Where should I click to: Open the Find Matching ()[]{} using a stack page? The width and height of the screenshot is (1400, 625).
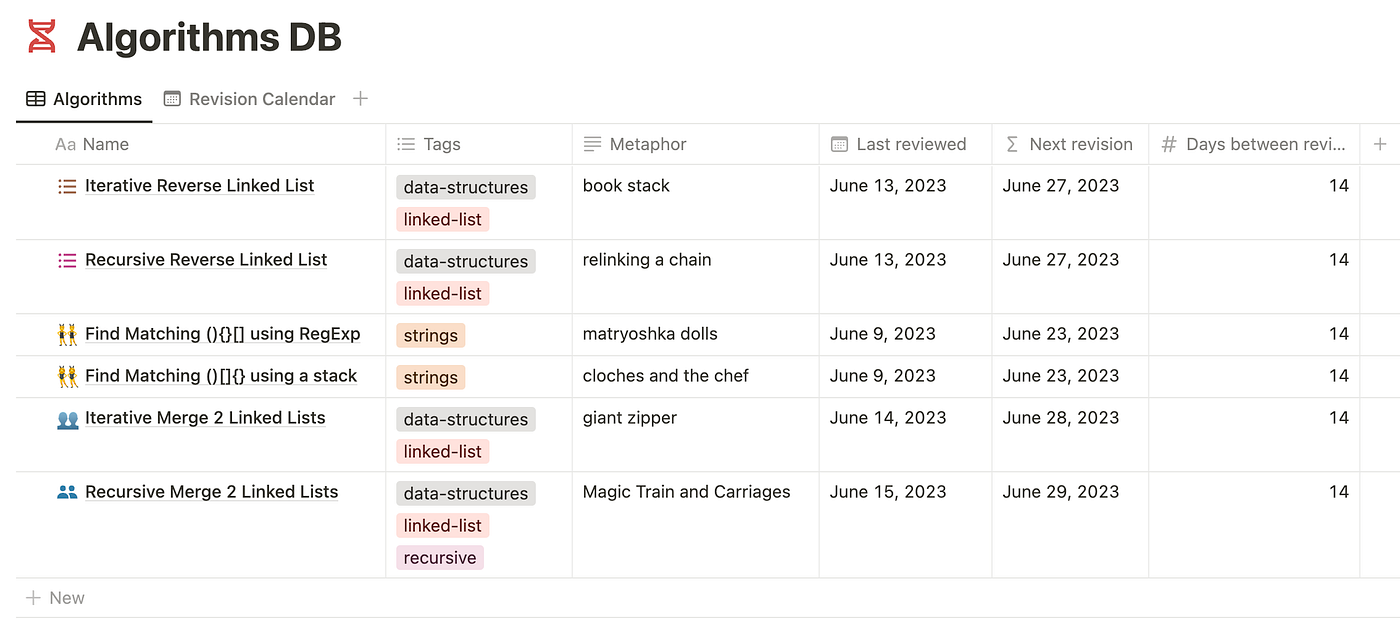220,376
